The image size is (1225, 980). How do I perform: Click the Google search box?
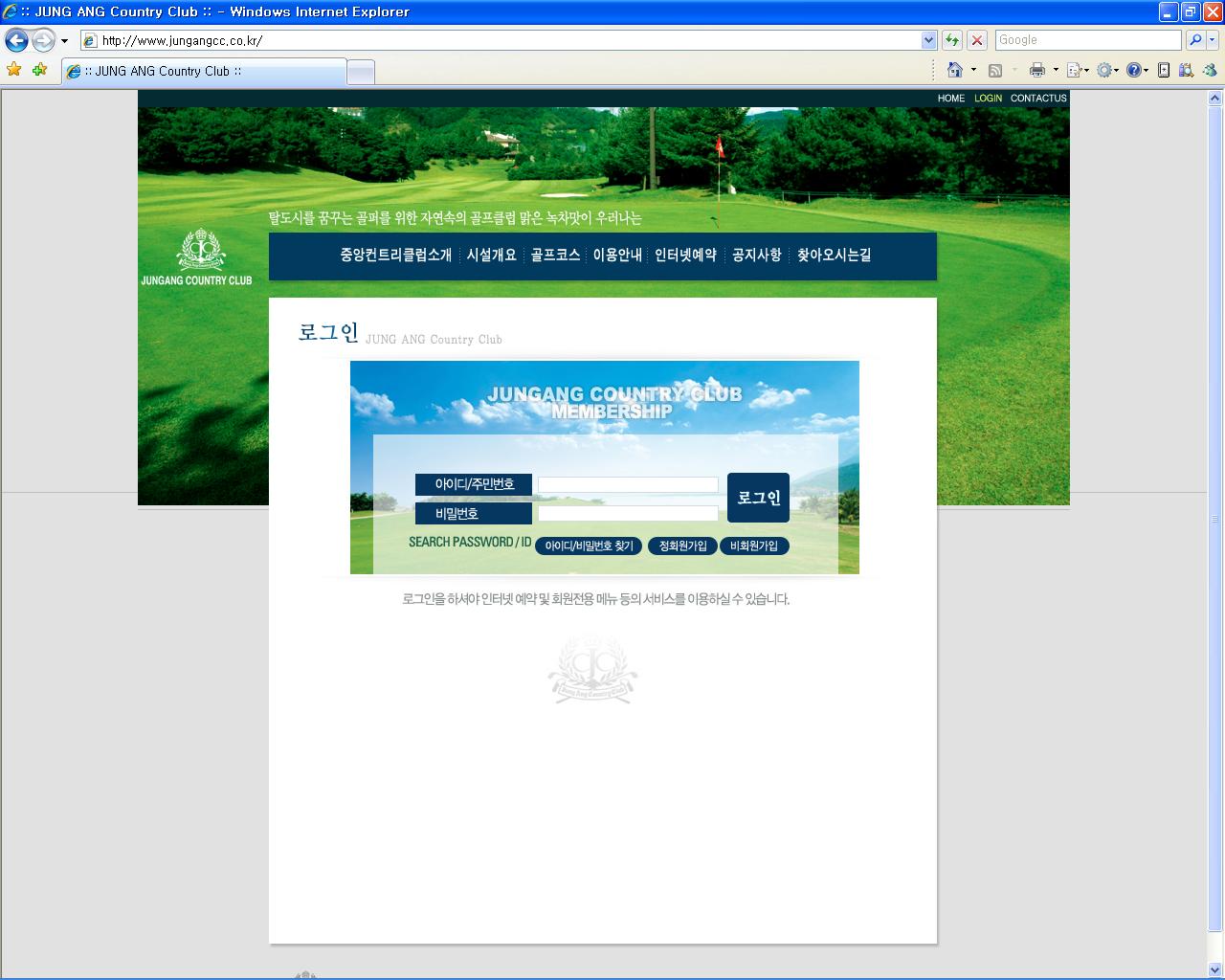pyautogui.click(x=1088, y=40)
